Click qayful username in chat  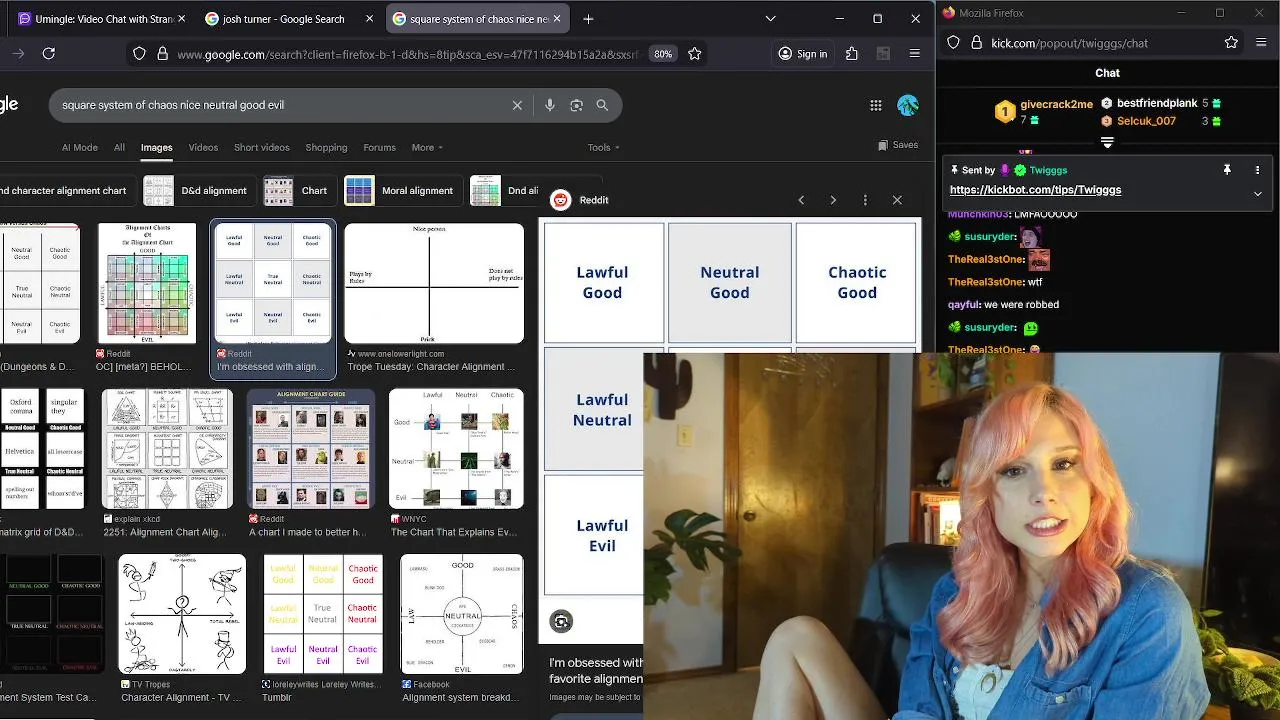pyautogui.click(x=963, y=305)
